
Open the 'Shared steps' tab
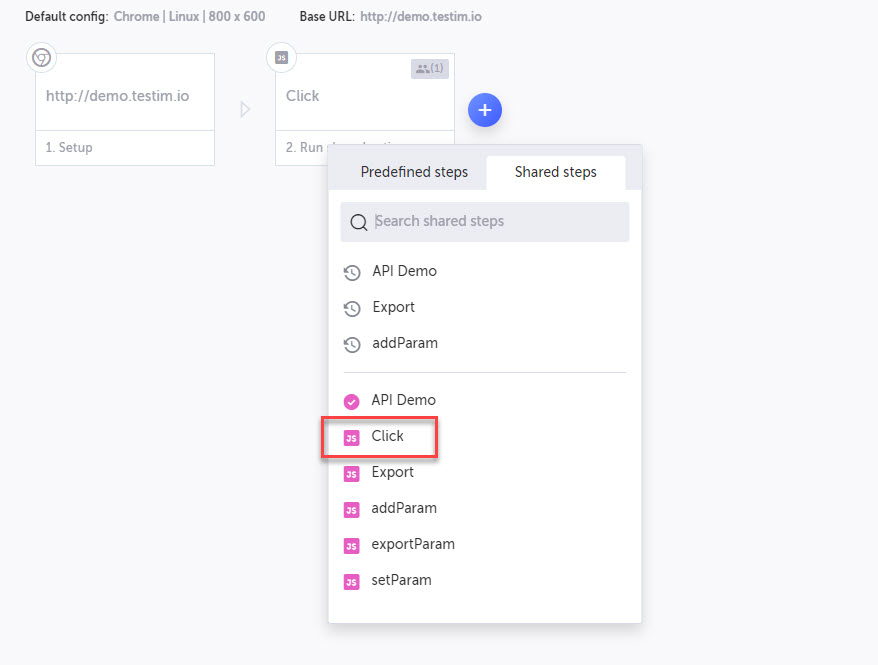pyautogui.click(x=555, y=172)
